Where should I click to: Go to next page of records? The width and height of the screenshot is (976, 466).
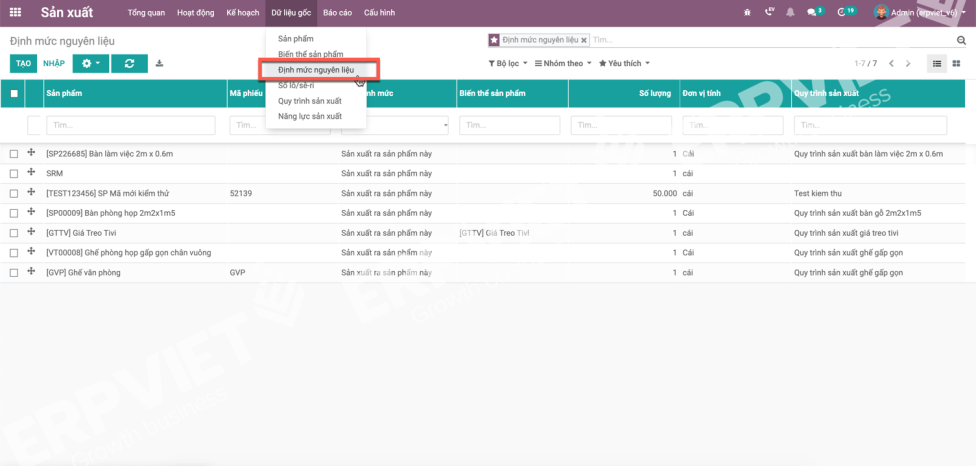click(908, 63)
